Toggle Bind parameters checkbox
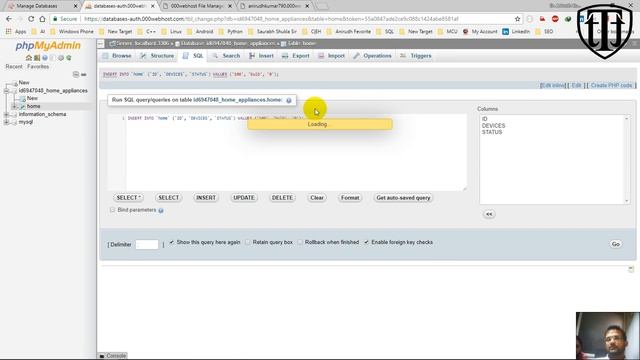The image size is (640, 360). pyautogui.click(x=112, y=210)
